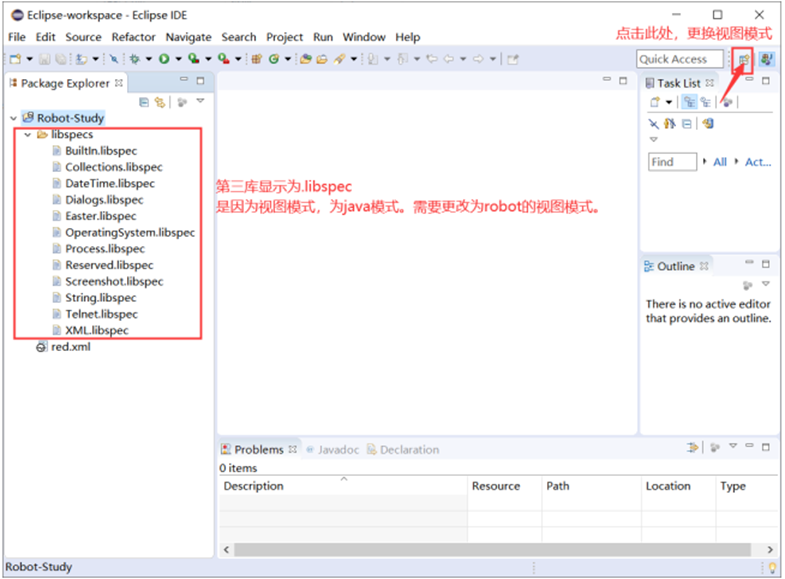Click the New Java Package icon
Screen dimensions: 785x579
(x=256, y=59)
